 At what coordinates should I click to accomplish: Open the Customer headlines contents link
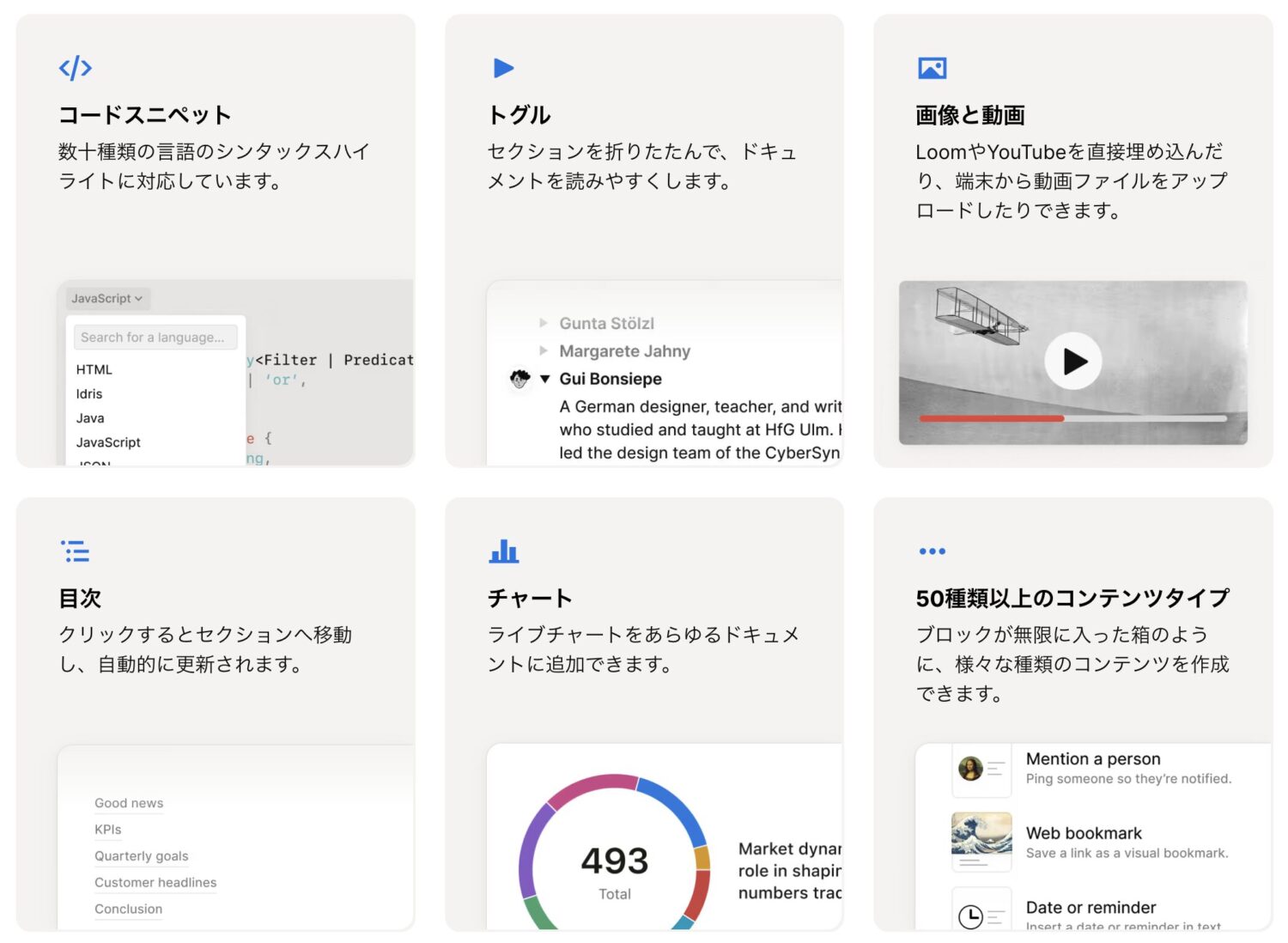point(155,883)
